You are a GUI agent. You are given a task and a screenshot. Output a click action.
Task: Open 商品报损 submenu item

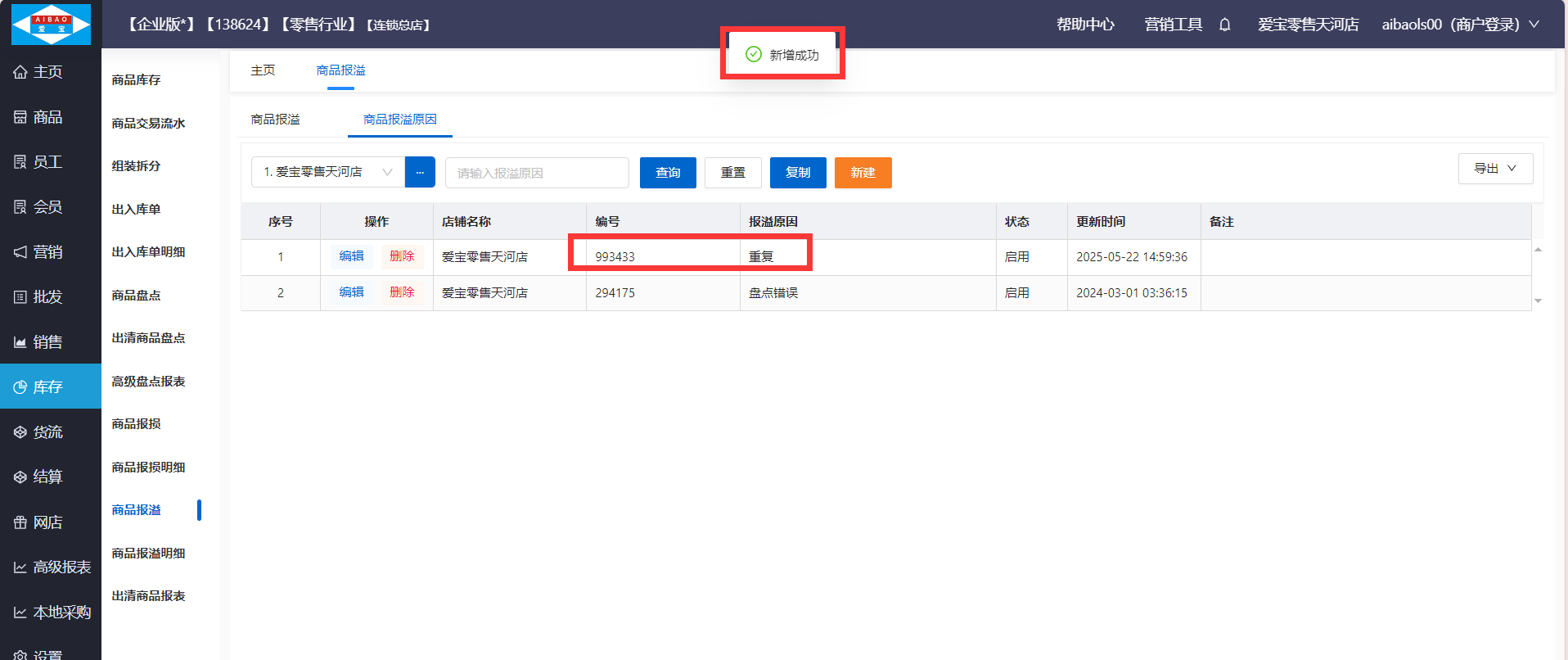tap(137, 424)
